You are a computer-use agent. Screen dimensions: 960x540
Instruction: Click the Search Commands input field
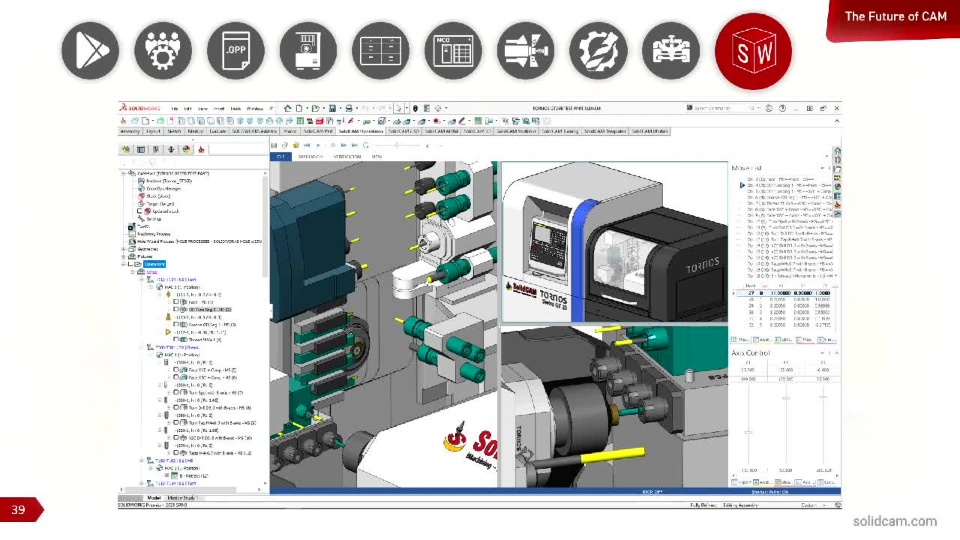tap(721, 108)
